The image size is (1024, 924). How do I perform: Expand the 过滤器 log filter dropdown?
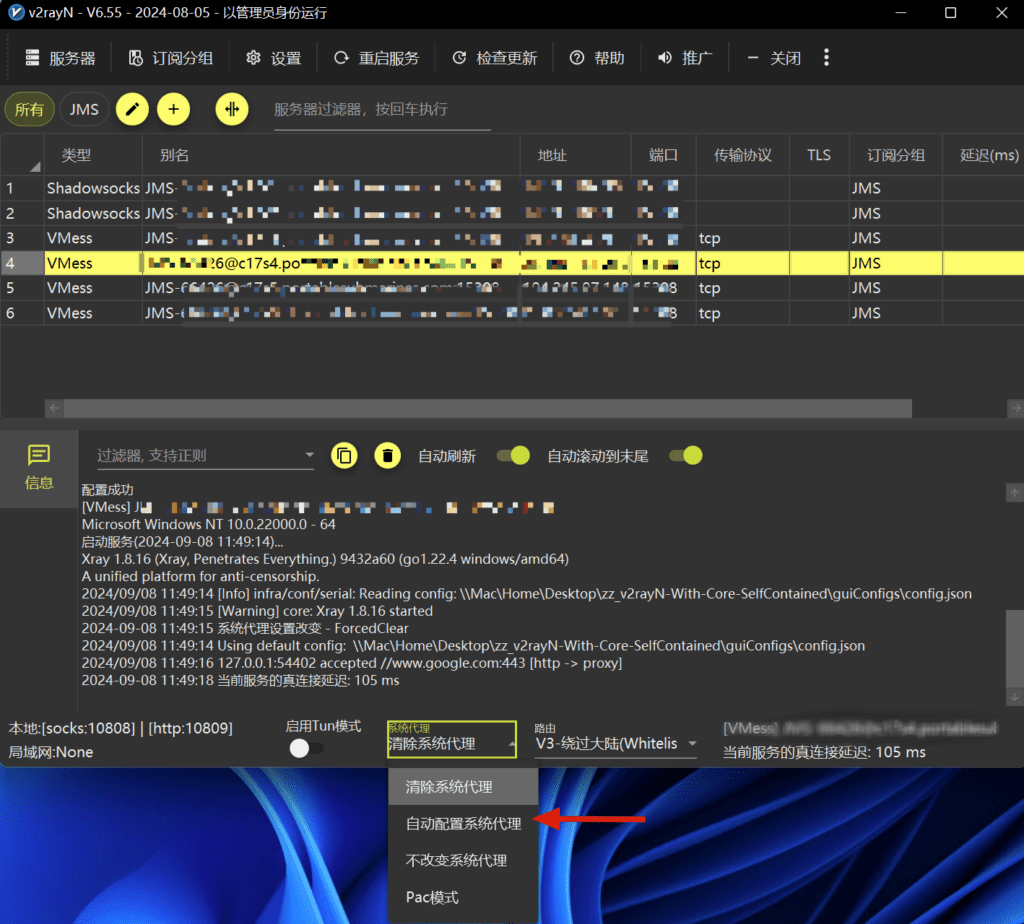310,455
